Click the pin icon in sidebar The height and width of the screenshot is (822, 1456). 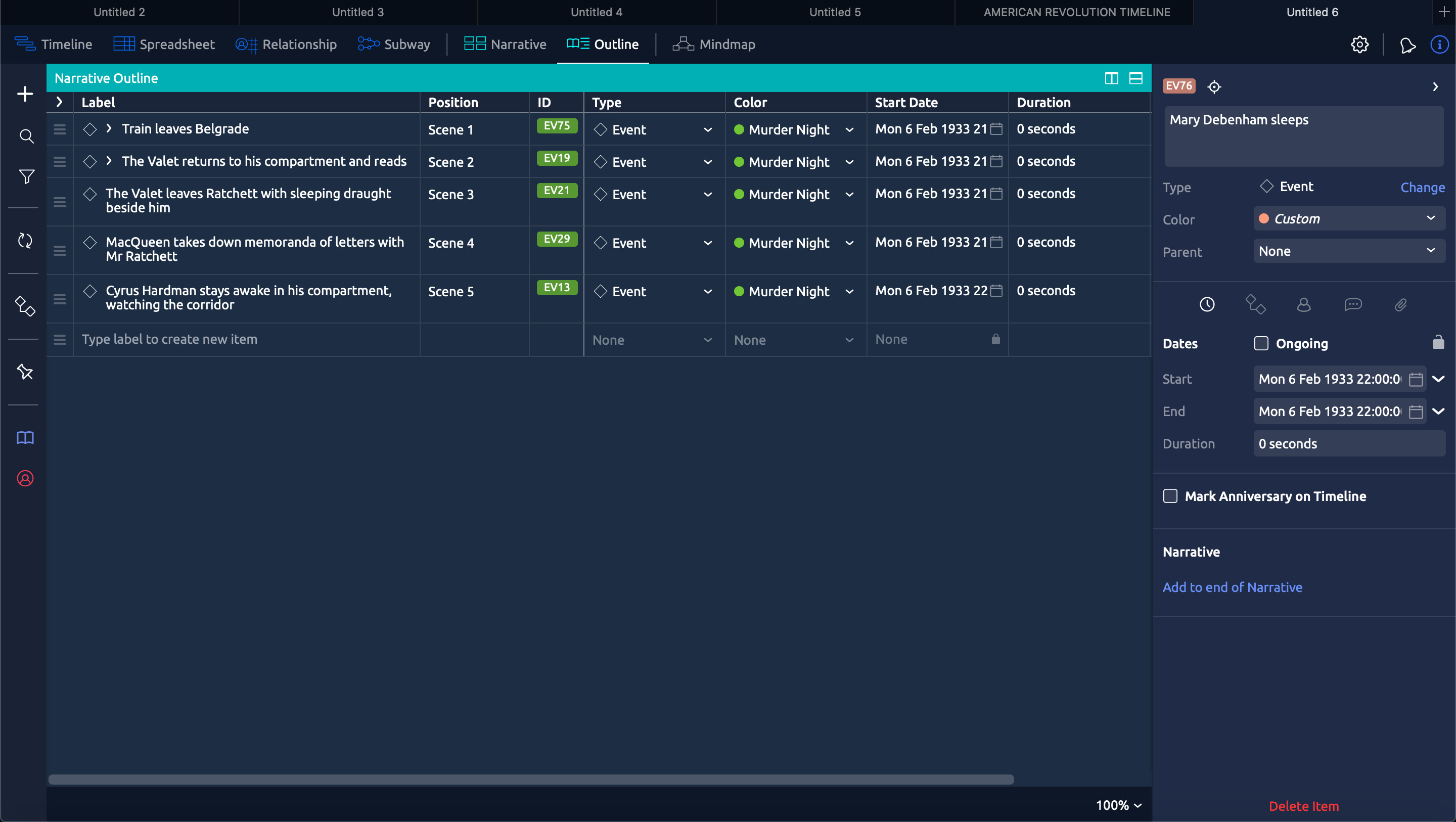[25, 372]
